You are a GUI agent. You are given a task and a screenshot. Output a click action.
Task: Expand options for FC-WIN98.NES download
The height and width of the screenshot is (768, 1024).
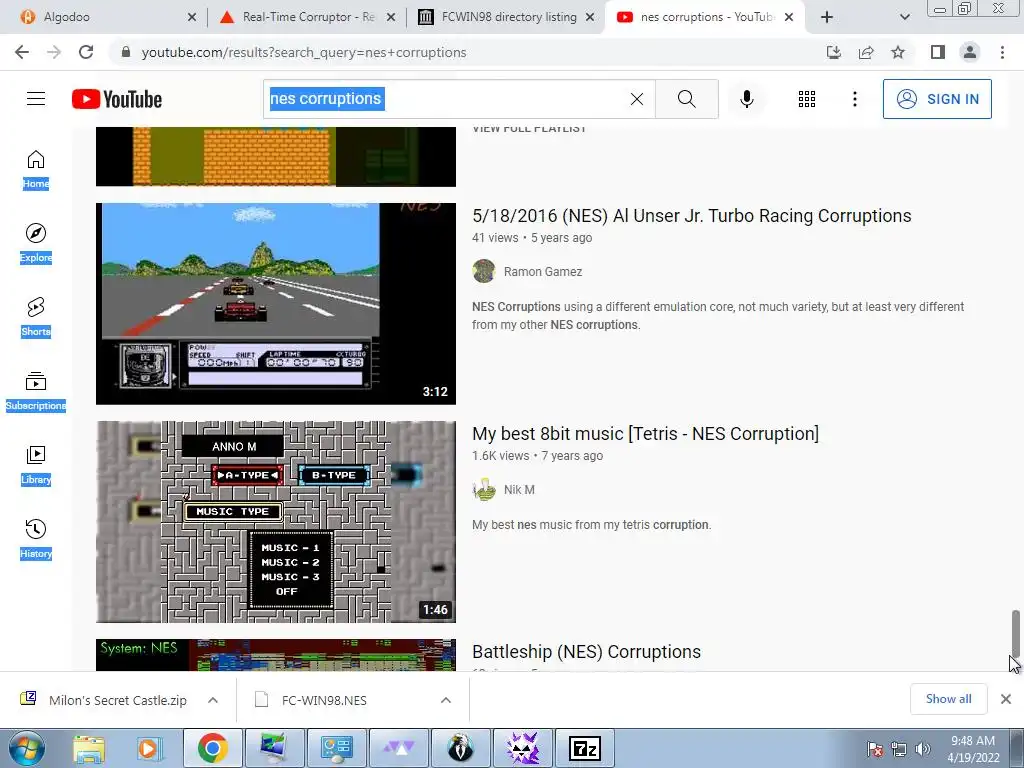pyautogui.click(x=446, y=700)
